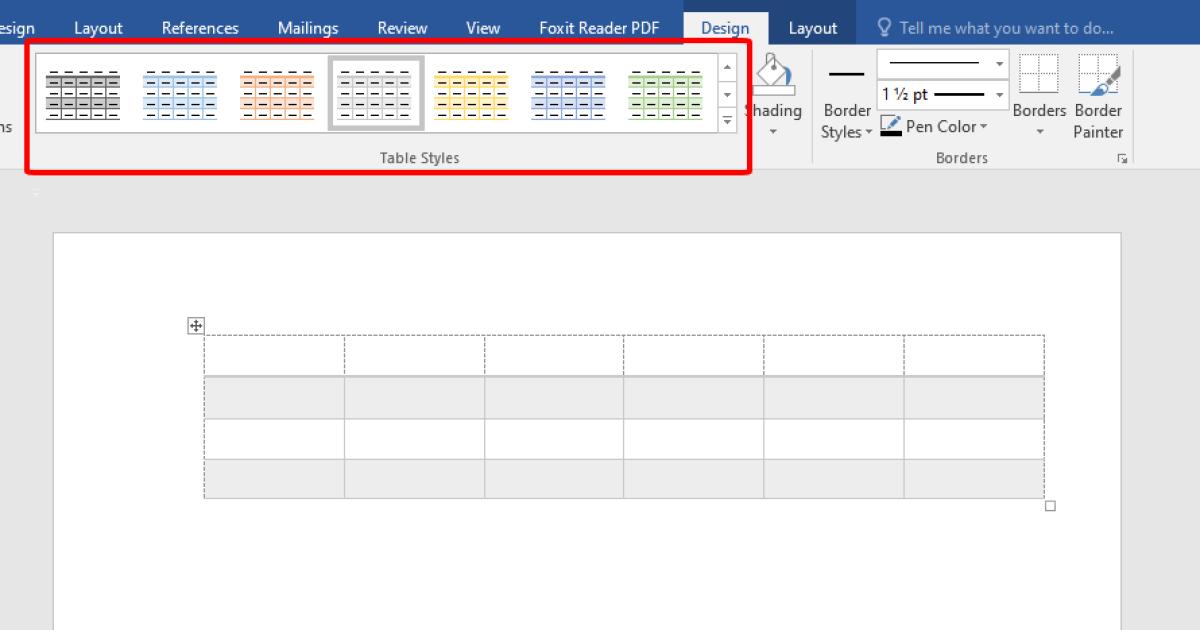Open the Borders dialog launcher
The height and width of the screenshot is (630, 1200).
(x=1123, y=158)
